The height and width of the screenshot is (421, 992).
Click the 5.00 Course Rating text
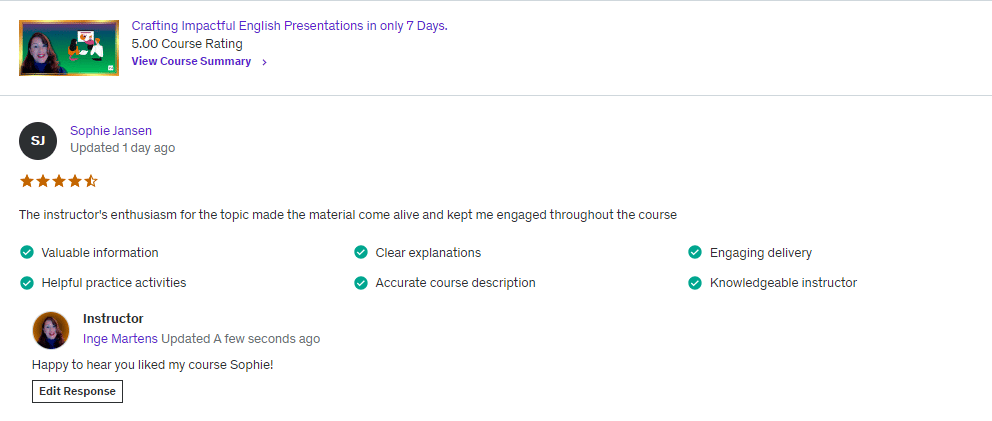187,44
